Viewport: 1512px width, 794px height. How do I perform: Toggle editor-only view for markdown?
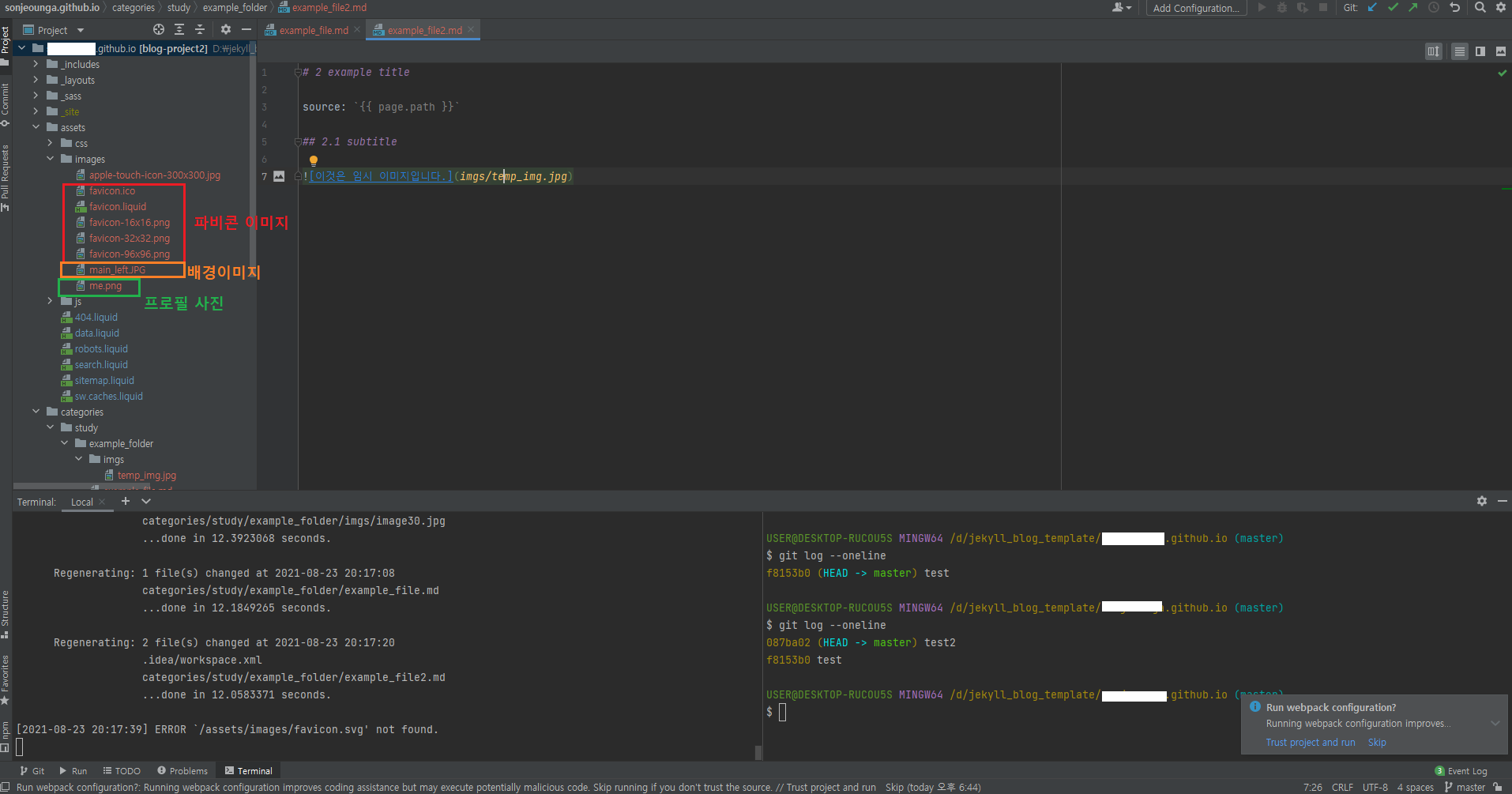1460,51
